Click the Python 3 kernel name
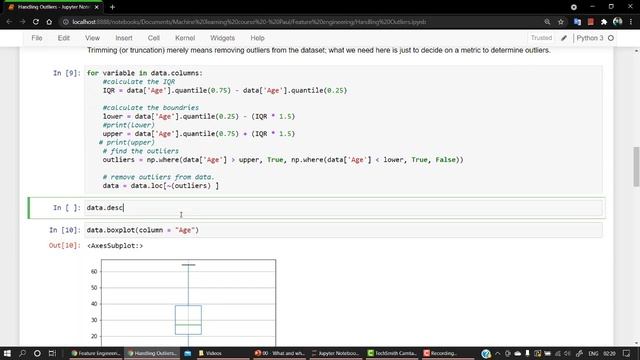This screenshot has height=360, width=640. tap(590, 38)
